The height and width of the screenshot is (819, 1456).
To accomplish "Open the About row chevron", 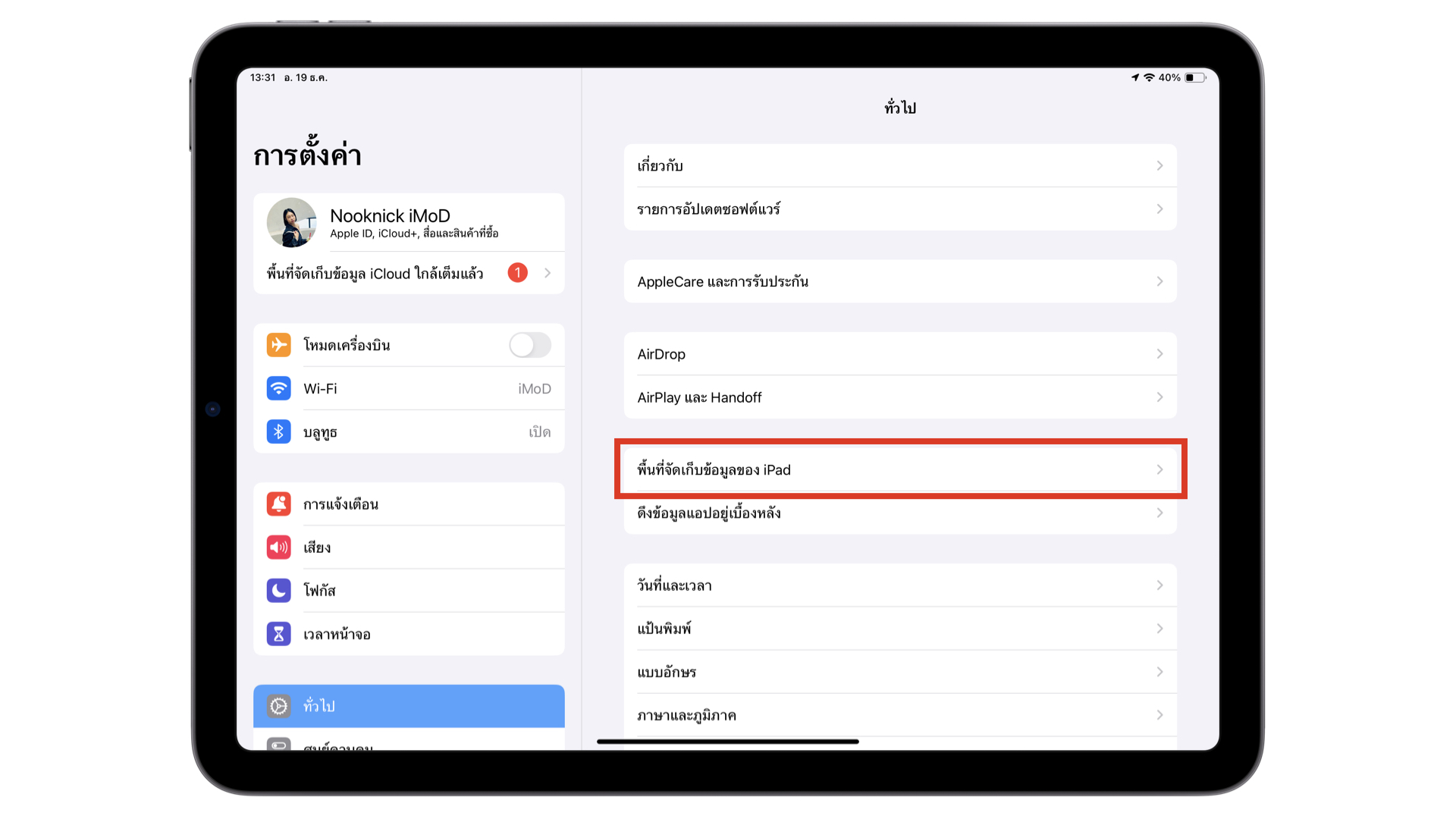I will point(1159,165).
